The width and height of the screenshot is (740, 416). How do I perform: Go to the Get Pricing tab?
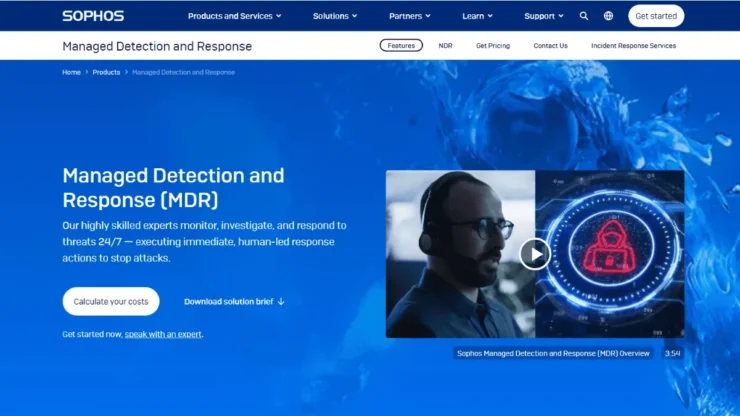tap(493, 46)
